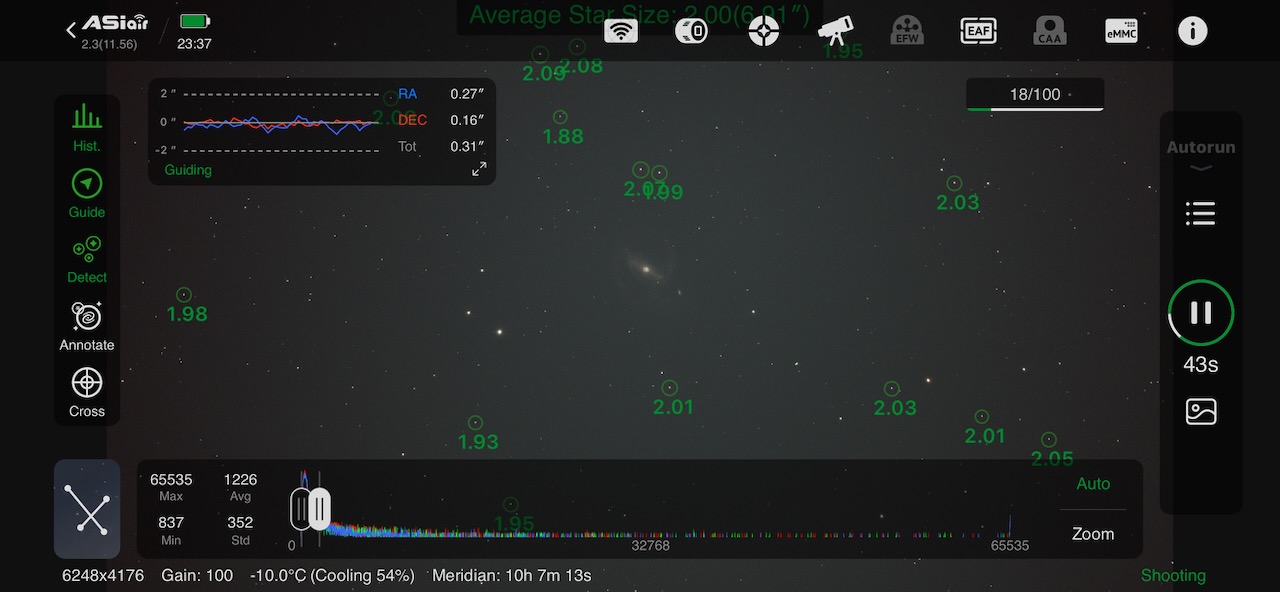Hide the tools panel with X button
1280x592 pixels.
(87, 509)
